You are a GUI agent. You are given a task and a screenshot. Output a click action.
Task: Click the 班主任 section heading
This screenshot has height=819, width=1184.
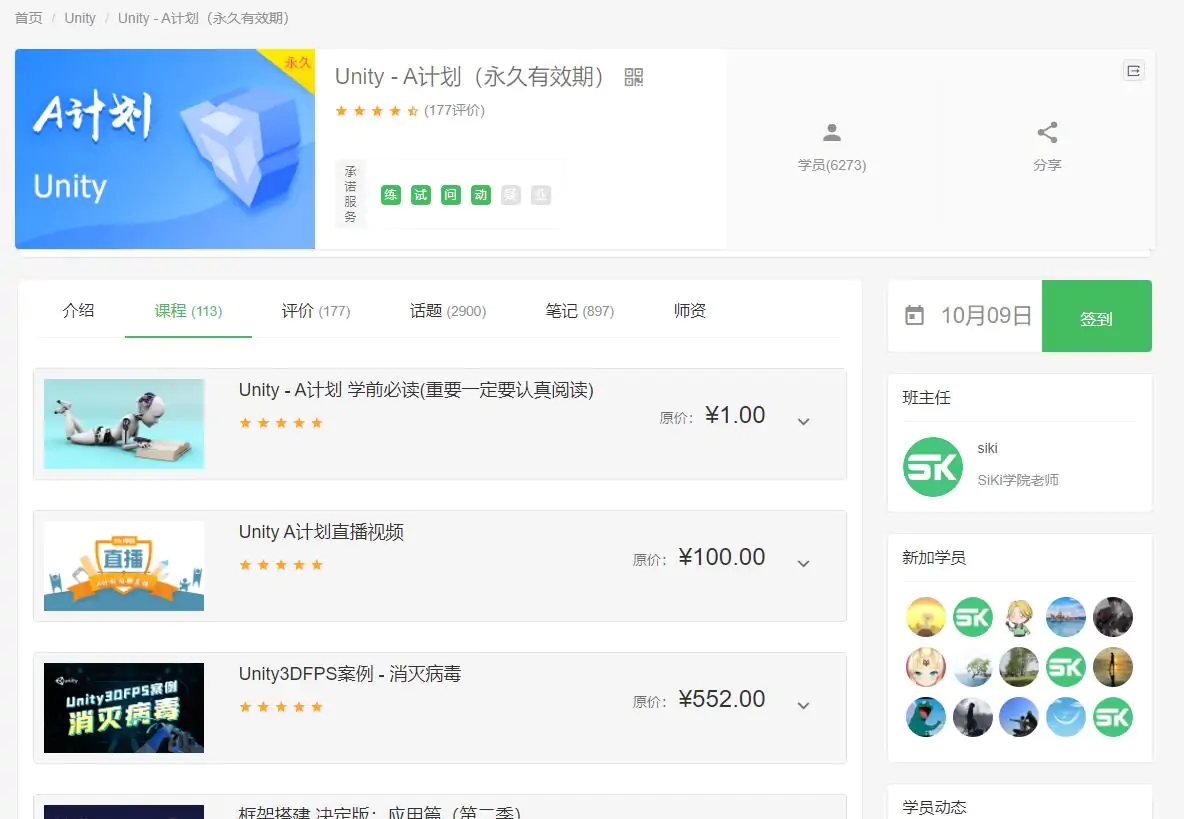point(927,398)
